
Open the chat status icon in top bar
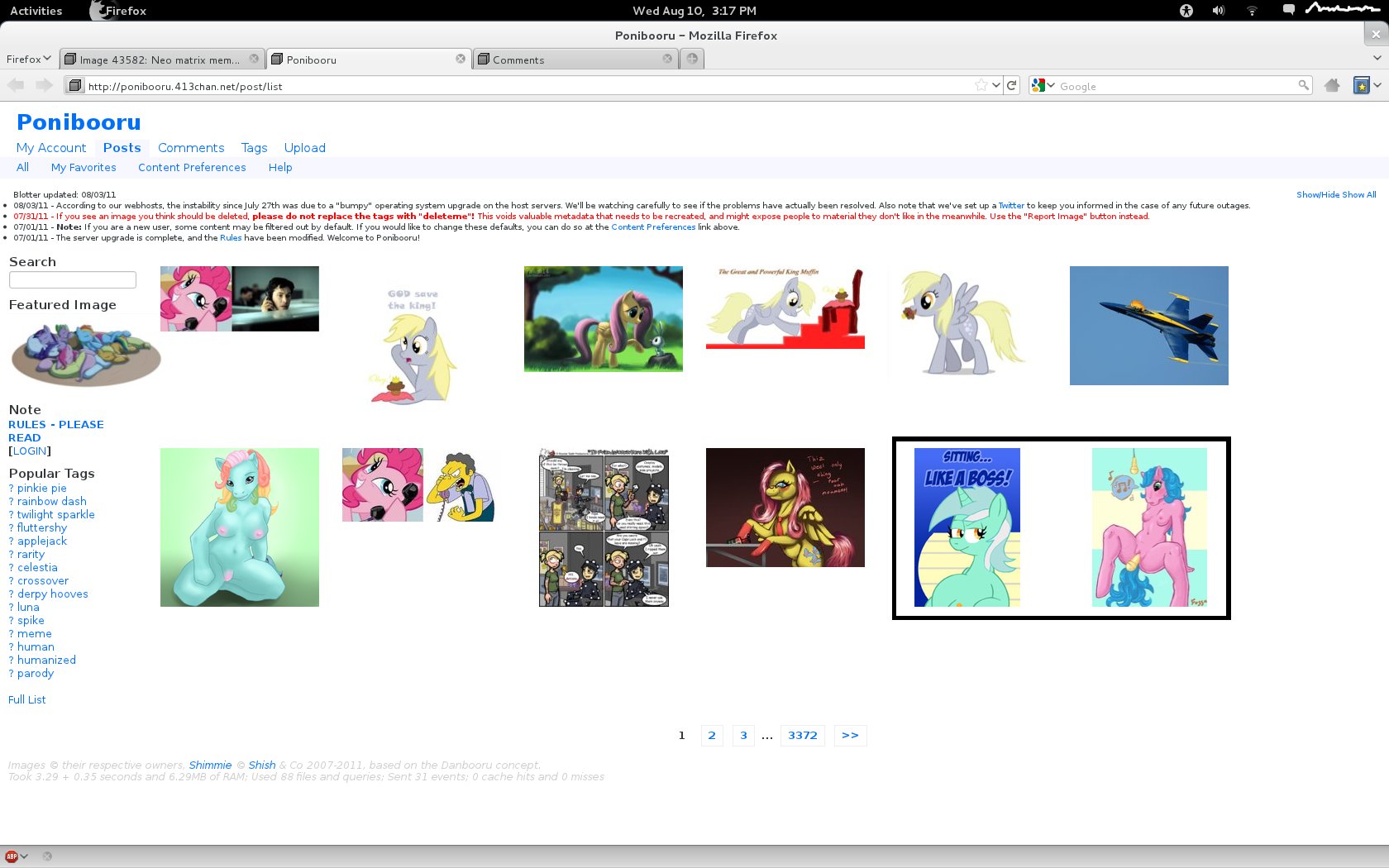(x=1288, y=10)
